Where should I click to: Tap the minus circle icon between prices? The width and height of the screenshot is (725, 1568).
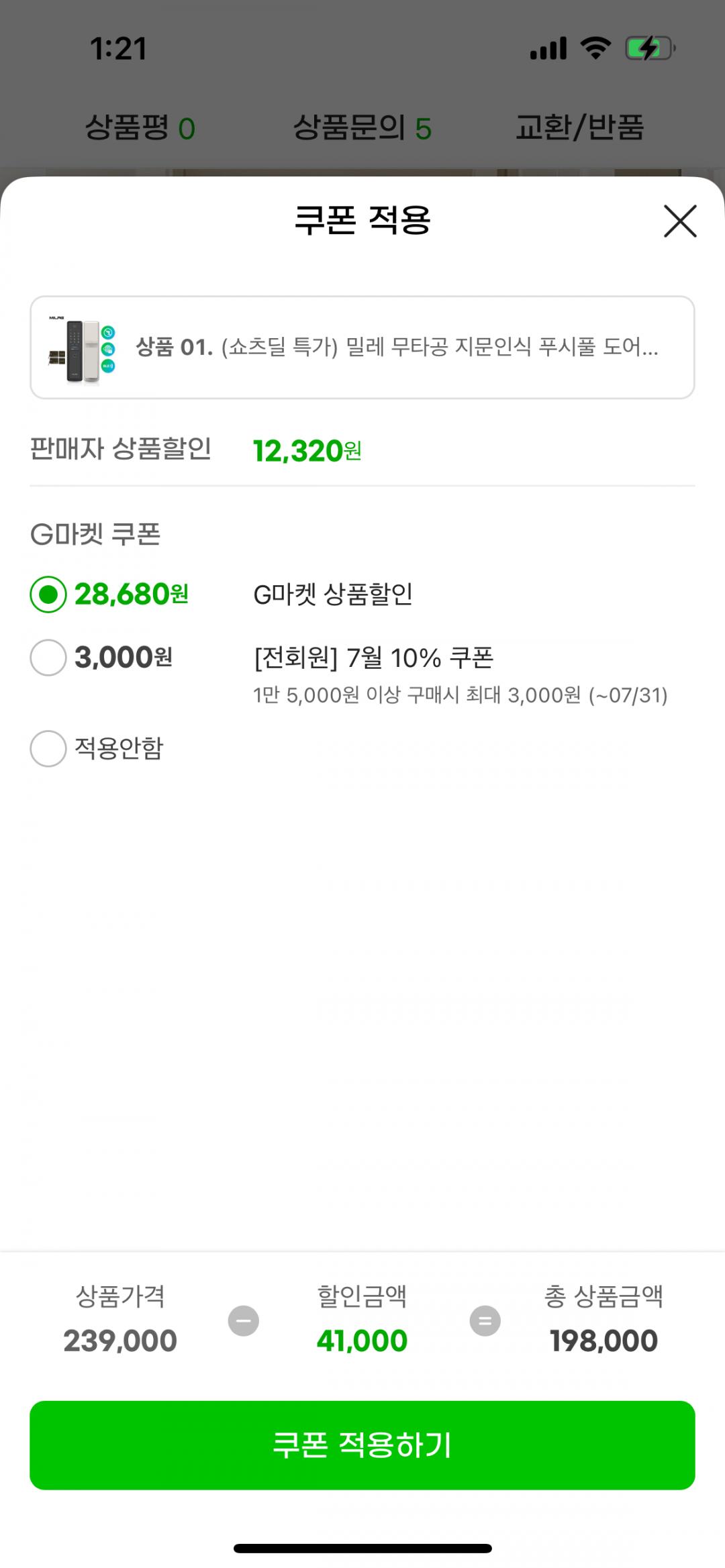tap(244, 1320)
